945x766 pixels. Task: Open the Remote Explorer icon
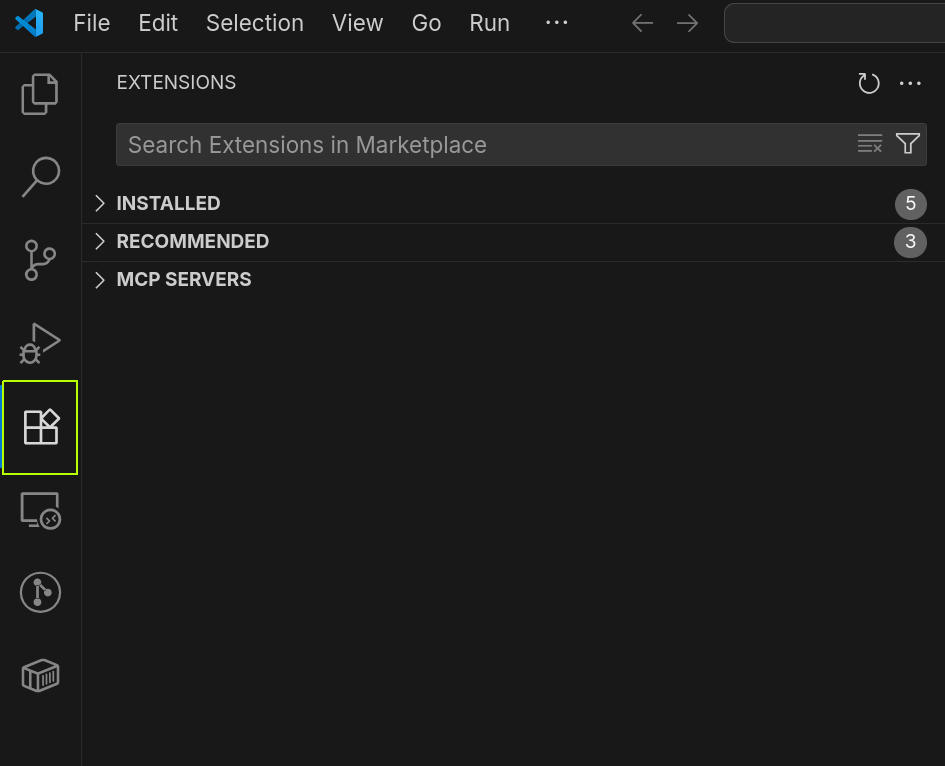tap(40, 511)
